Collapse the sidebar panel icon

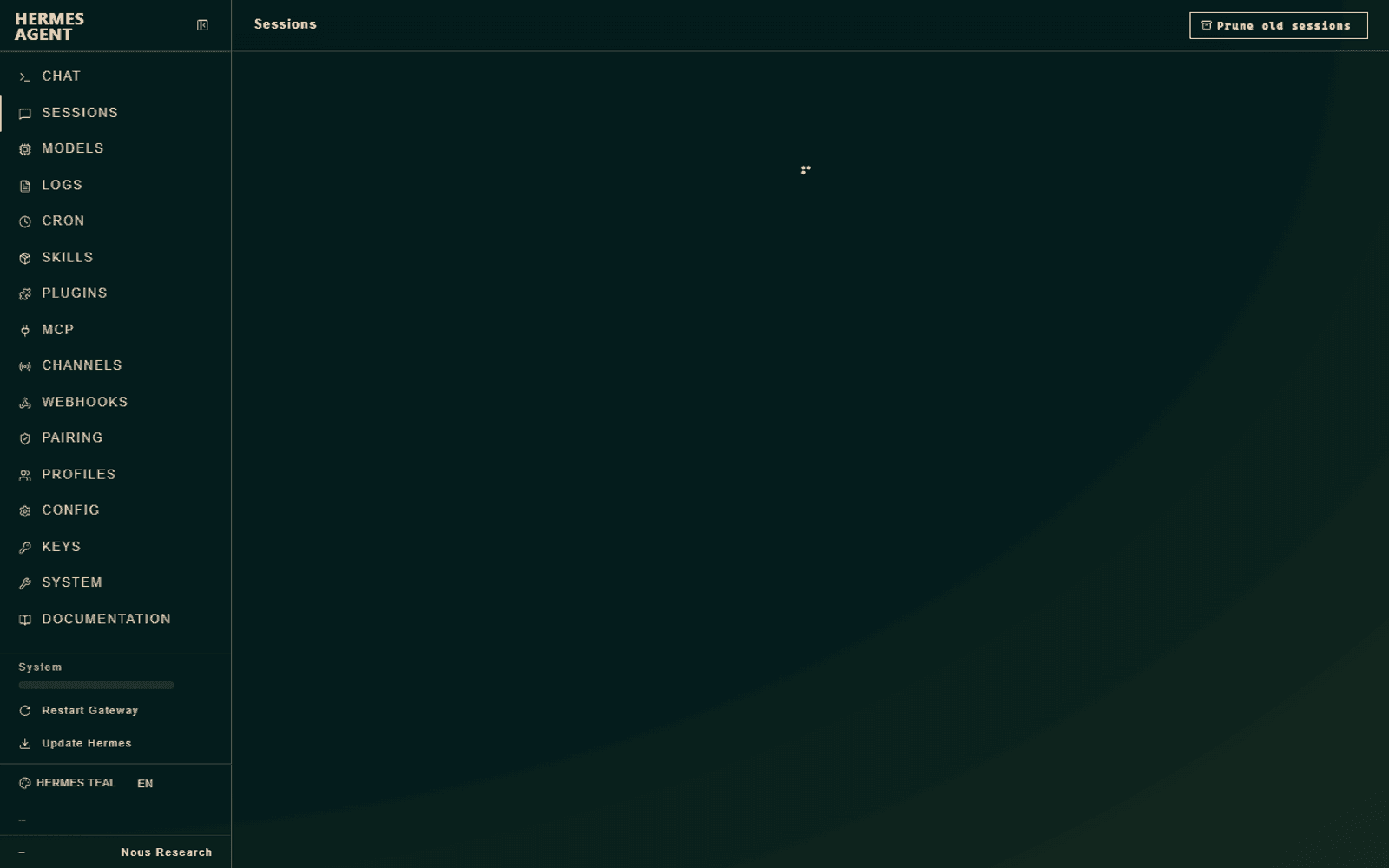[202, 25]
